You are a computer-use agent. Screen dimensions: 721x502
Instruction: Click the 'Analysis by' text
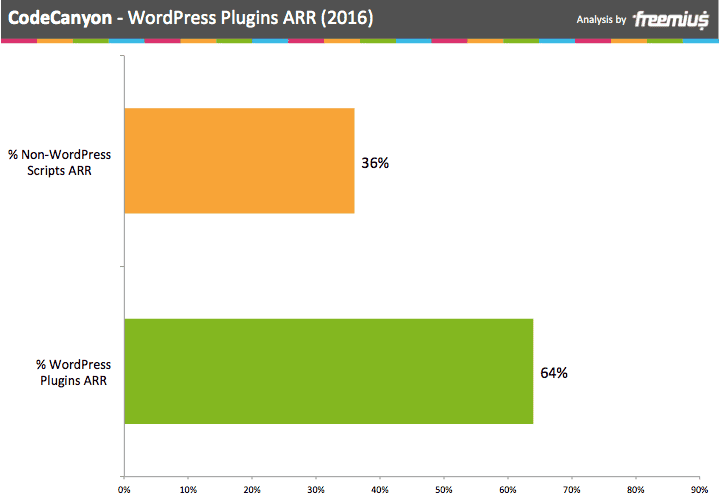point(601,20)
